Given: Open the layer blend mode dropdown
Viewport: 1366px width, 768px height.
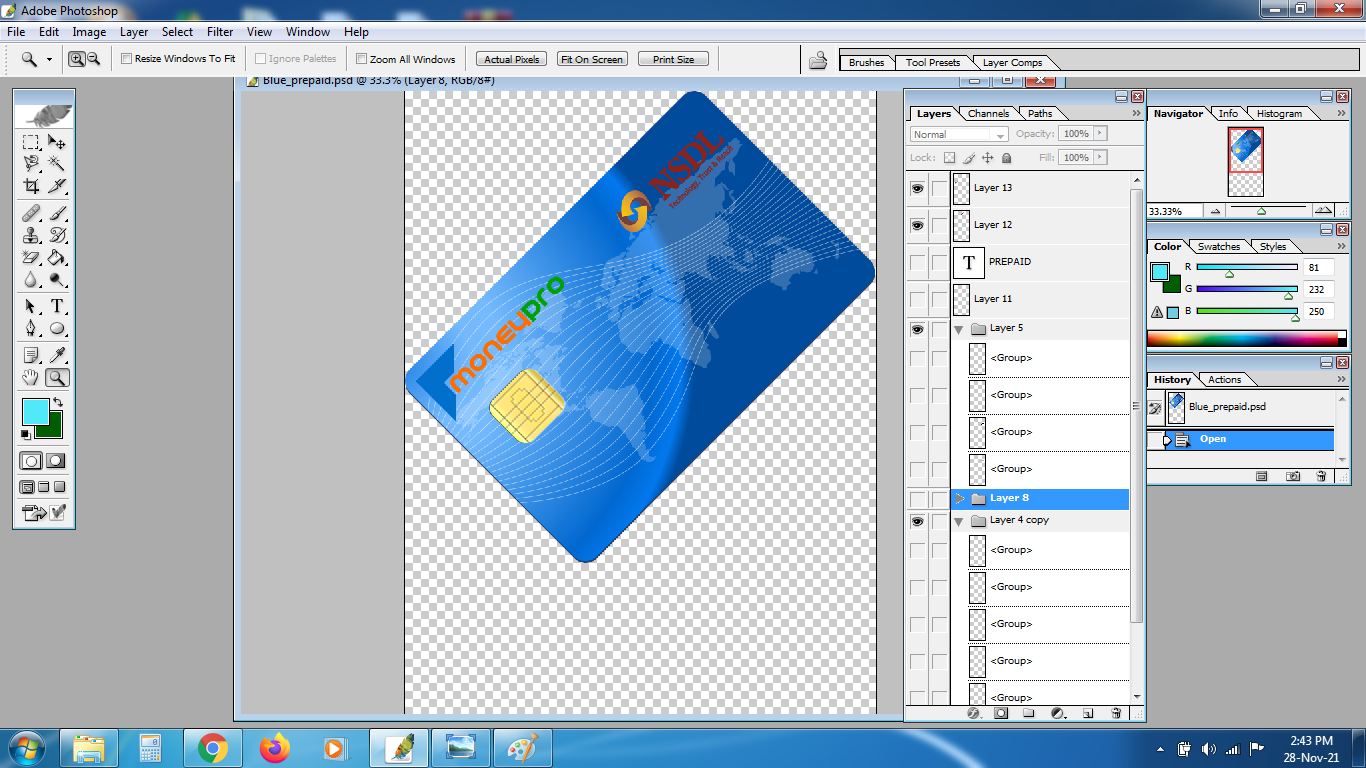Looking at the screenshot, I should (960, 134).
